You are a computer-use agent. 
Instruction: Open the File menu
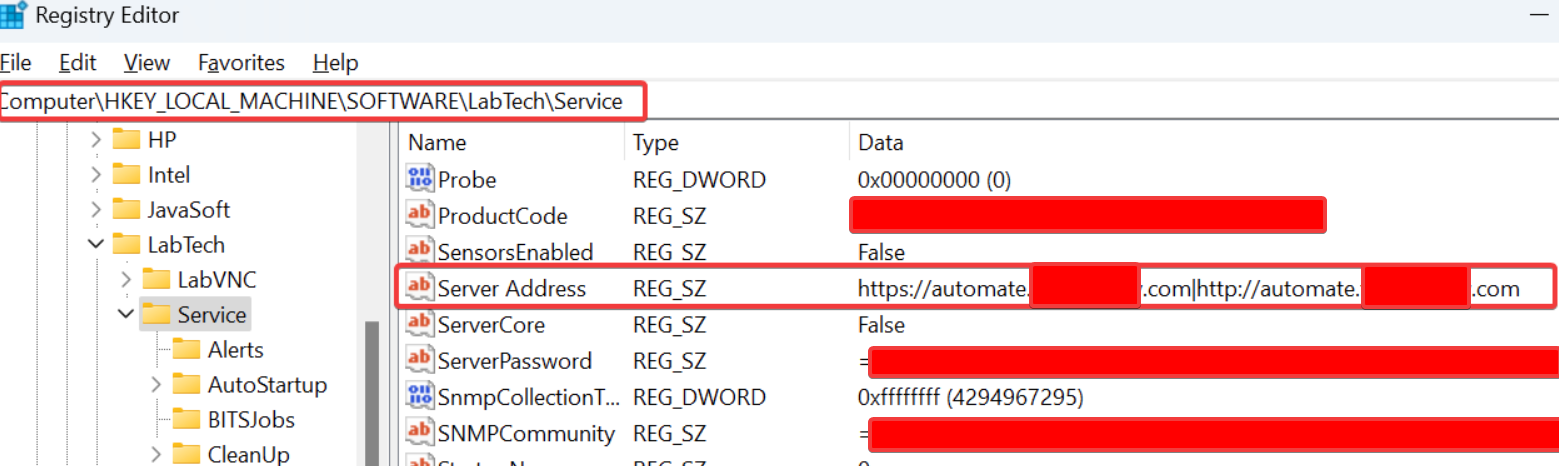click(x=15, y=63)
